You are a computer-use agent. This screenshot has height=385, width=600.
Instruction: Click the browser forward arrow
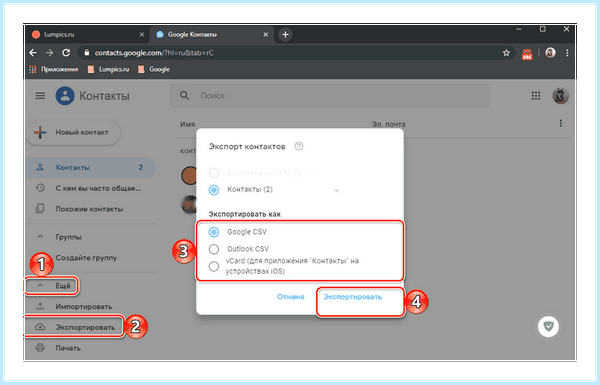49,53
